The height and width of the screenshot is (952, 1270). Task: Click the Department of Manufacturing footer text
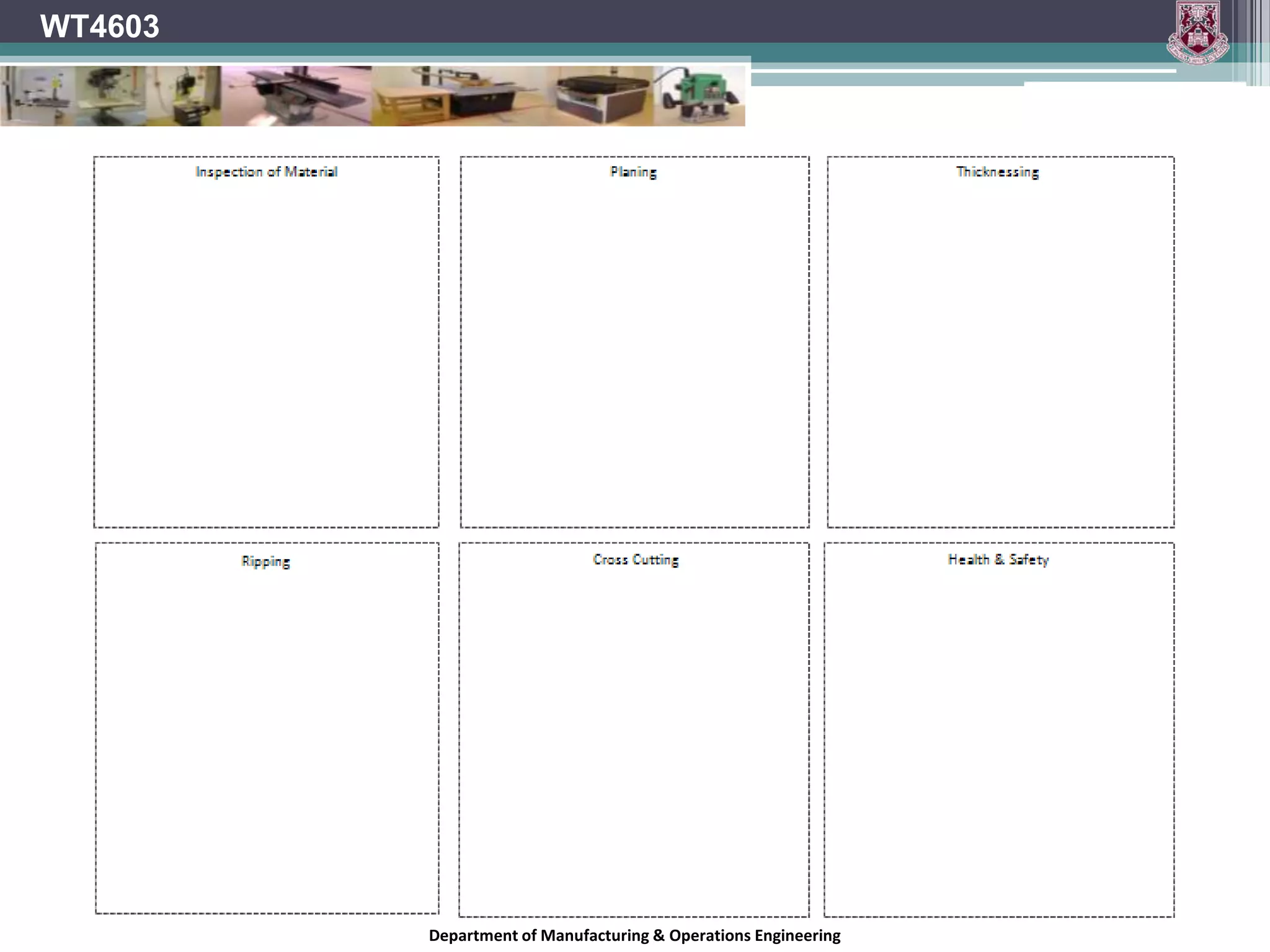click(634, 935)
